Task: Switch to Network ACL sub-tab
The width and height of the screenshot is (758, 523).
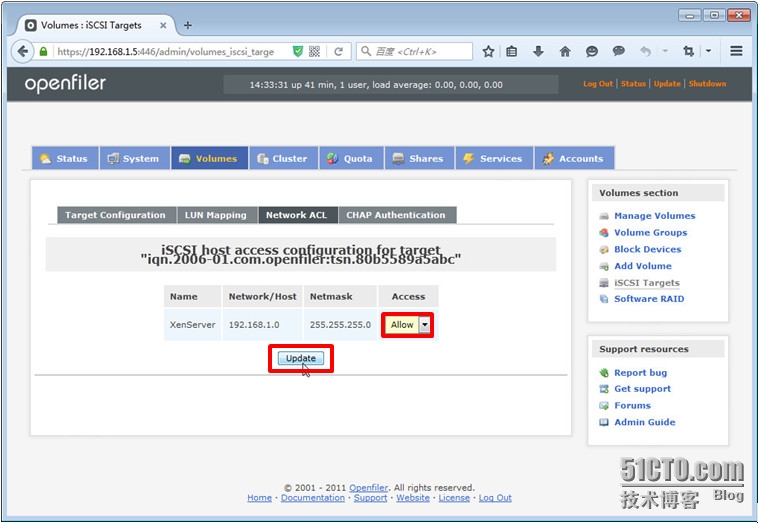Action: [x=298, y=215]
